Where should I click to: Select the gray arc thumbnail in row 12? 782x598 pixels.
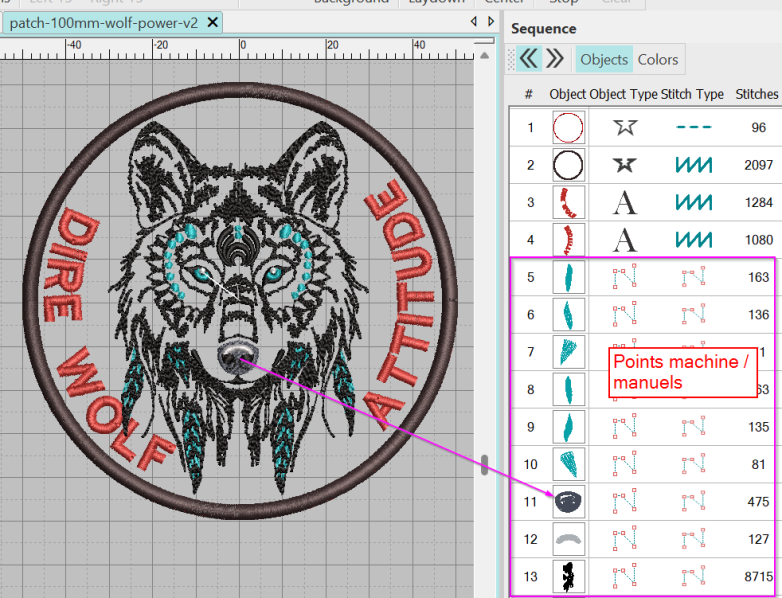click(569, 539)
